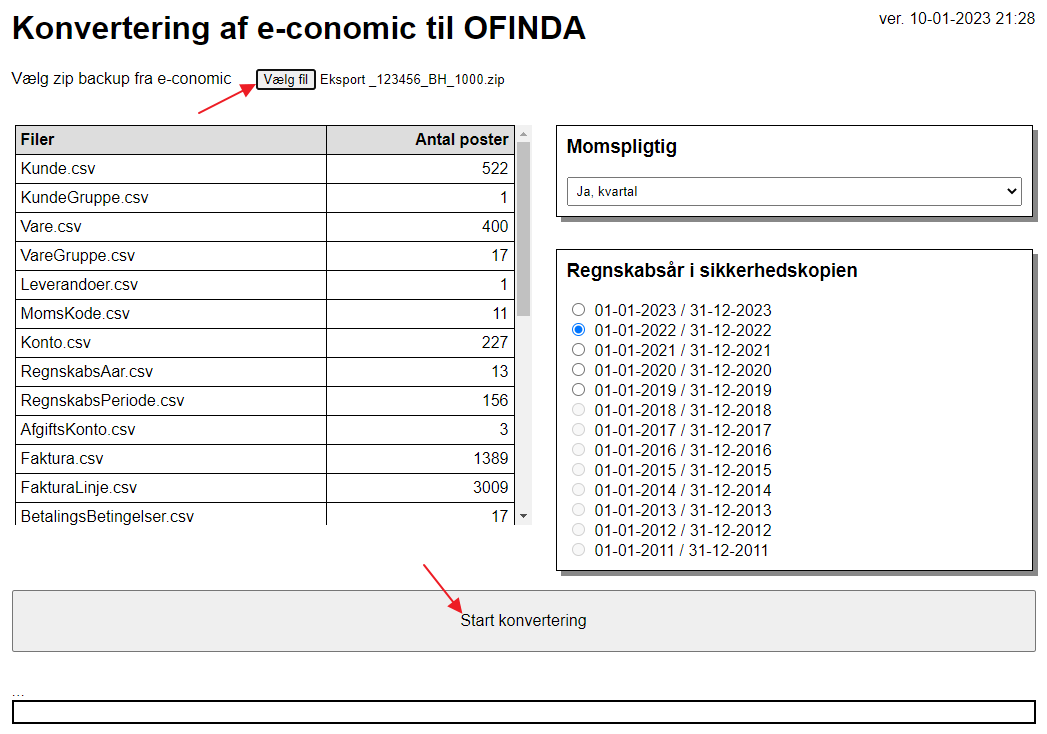
Task: Click the Kunde.csv row
Action: [x=264, y=169]
